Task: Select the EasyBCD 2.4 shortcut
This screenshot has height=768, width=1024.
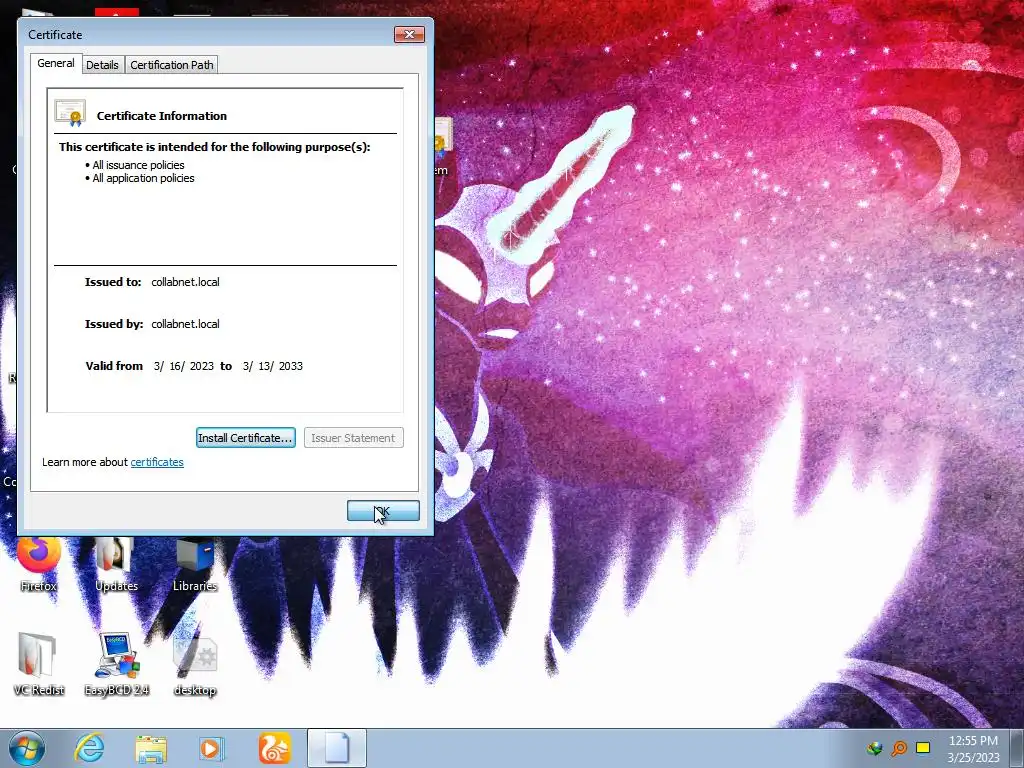Action: (116, 664)
